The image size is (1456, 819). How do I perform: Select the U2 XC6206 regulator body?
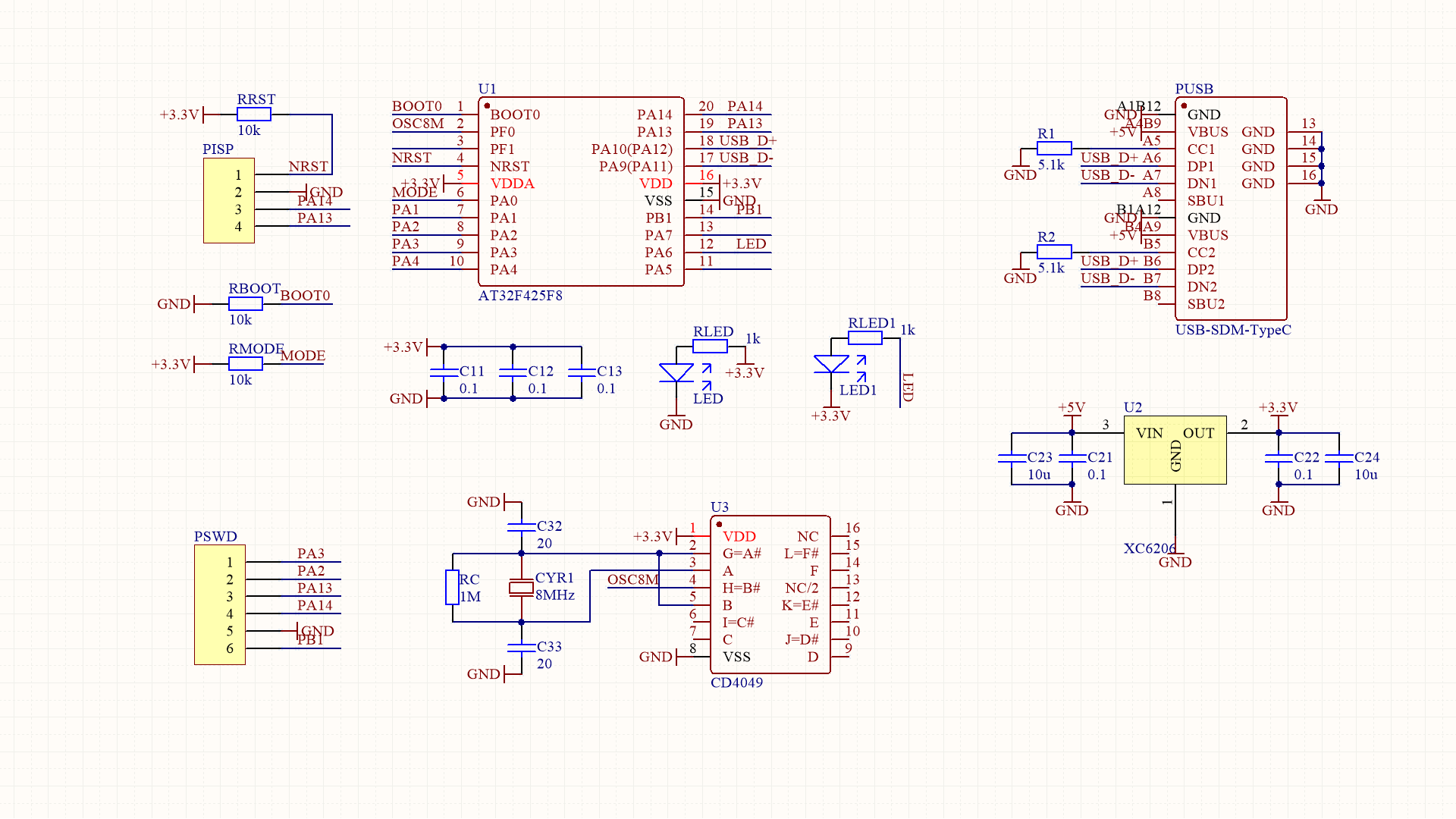point(1175,450)
